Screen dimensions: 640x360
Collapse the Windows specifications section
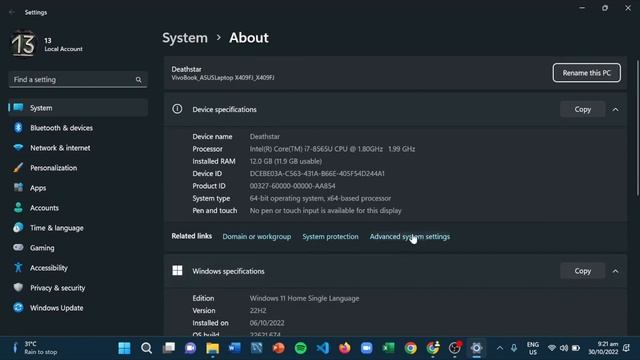616,271
